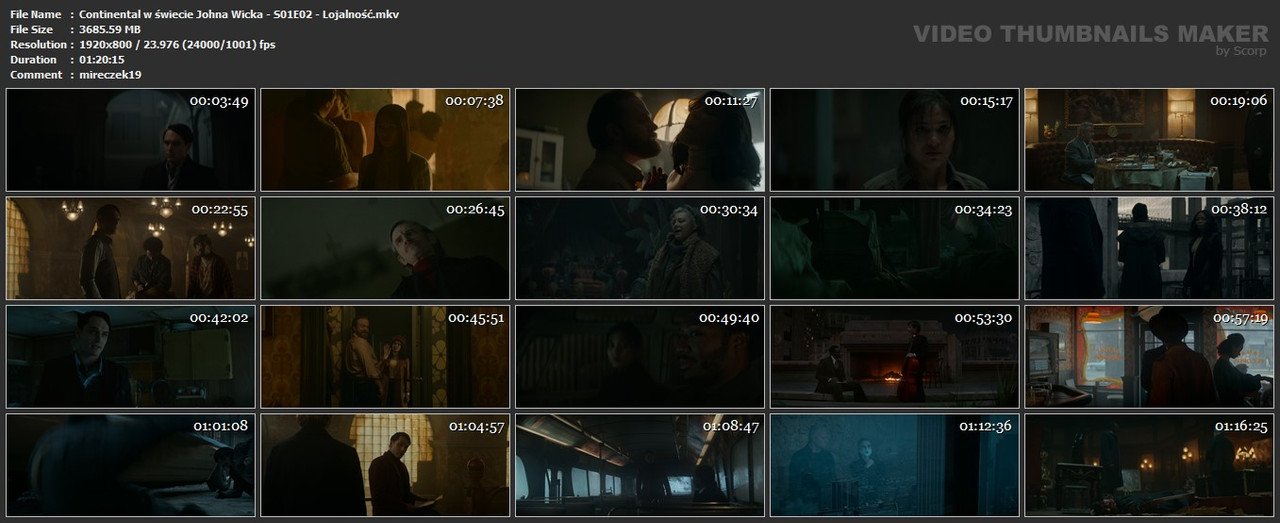This screenshot has width=1280, height=523.
Task: Click the resolution value 1920x800 / 23.976 fps
Action: 177,44
